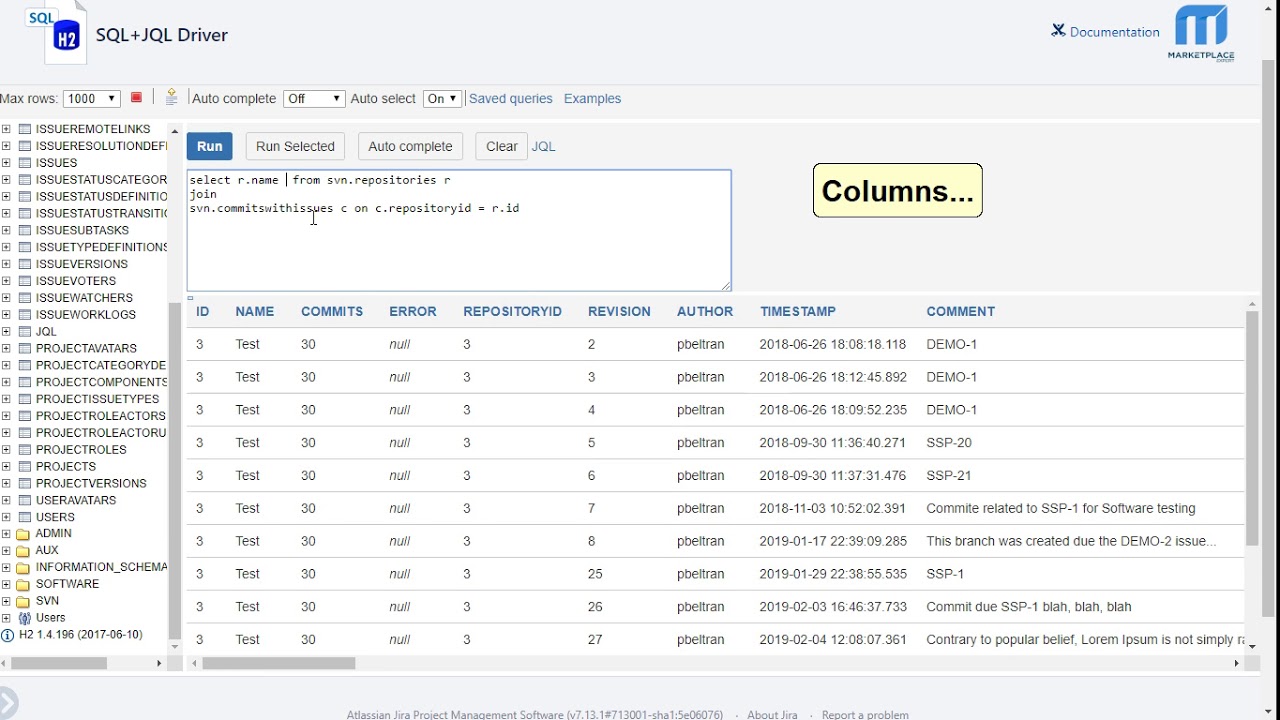
Task: Click the table icon beside USERAVATARS
Action: pyautogui.click(x=25, y=500)
